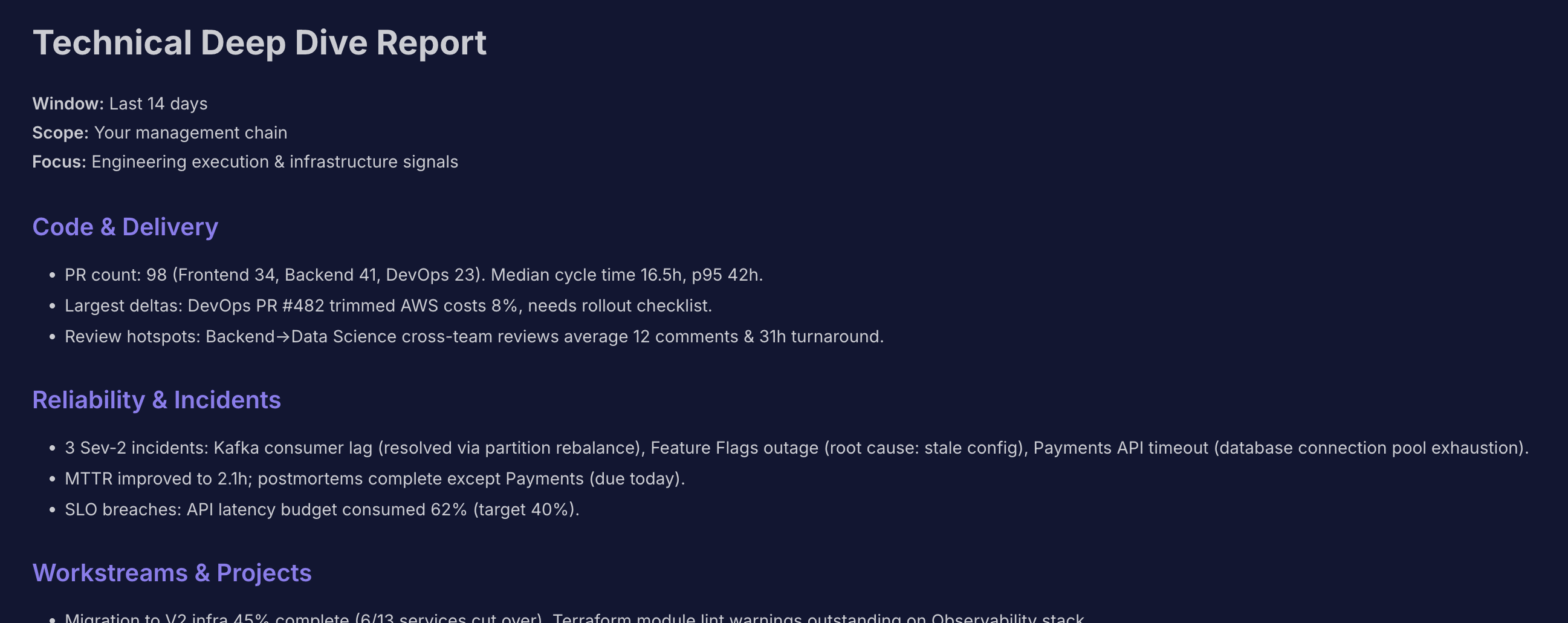Click the Median cycle time 16.5h text
Image resolution: width=1568 pixels, height=623 pixels.
(x=587, y=275)
